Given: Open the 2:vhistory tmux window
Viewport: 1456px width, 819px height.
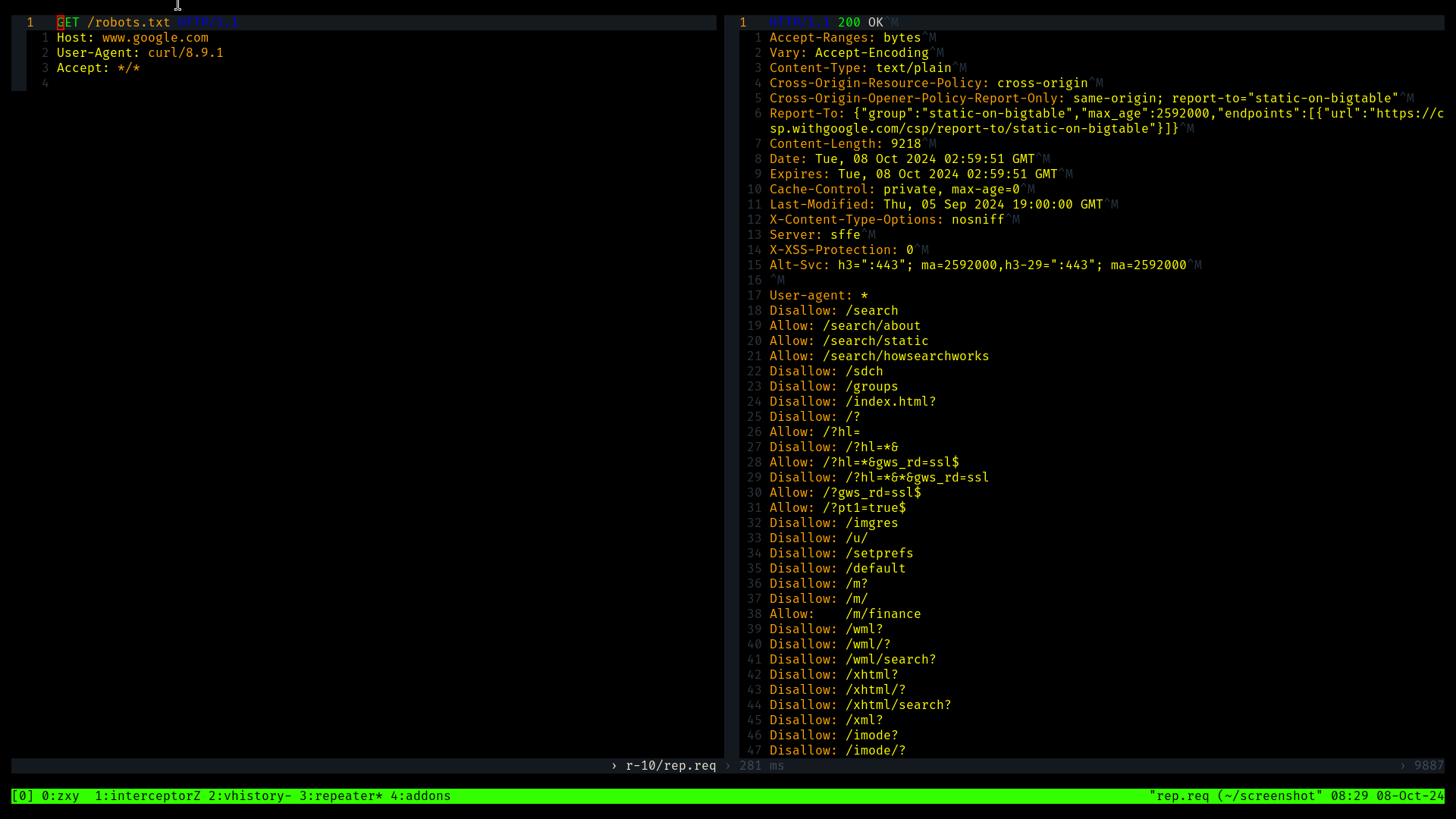Looking at the screenshot, I should (x=249, y=795).
